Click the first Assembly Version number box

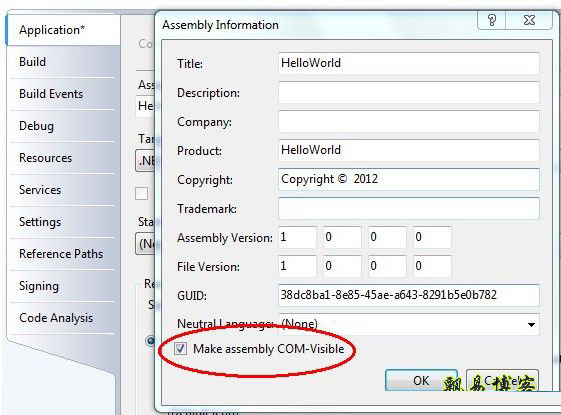click(297, 237)
